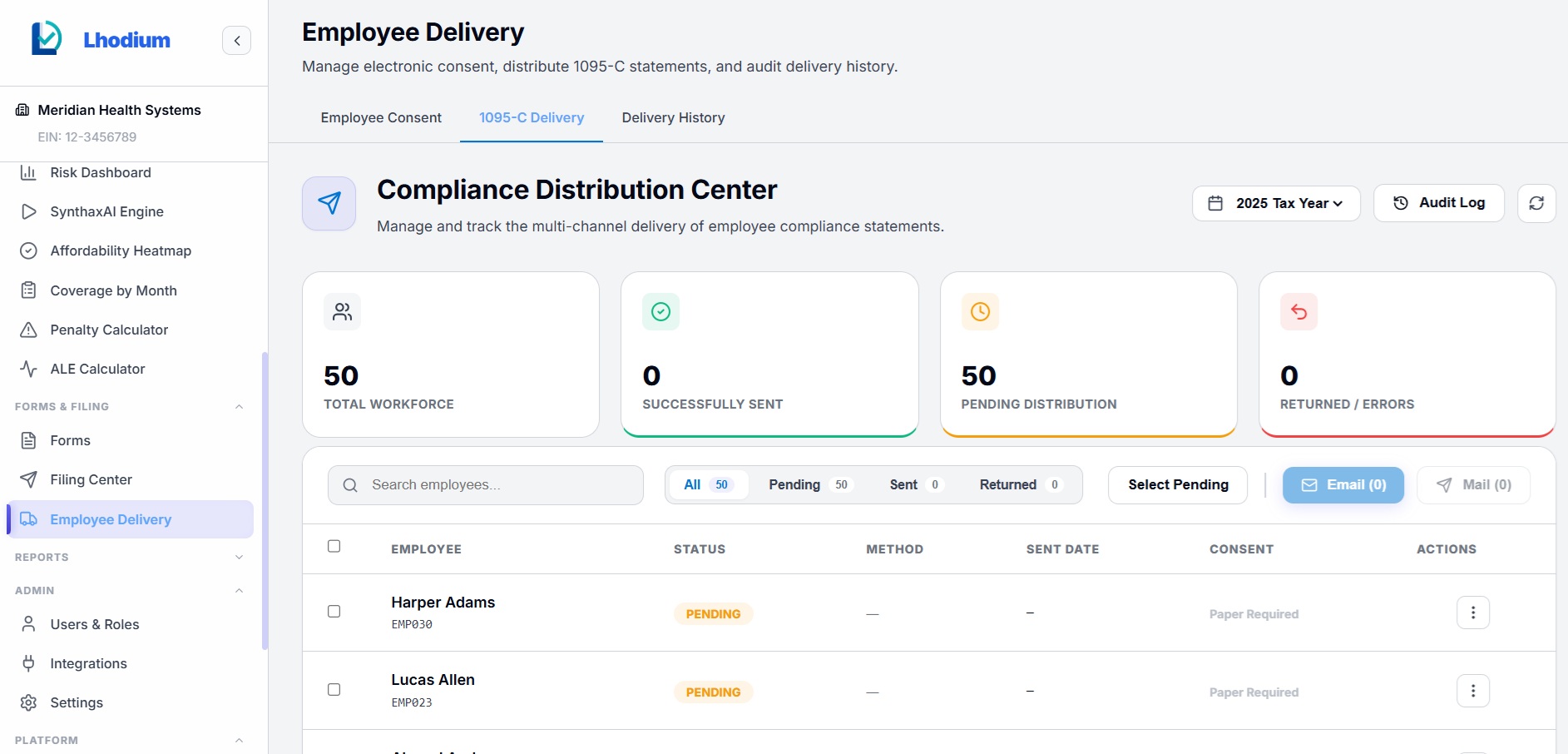1568x754 pixels.
Task: Open actions menu for Harper Adams
Action: [1472, 613]
